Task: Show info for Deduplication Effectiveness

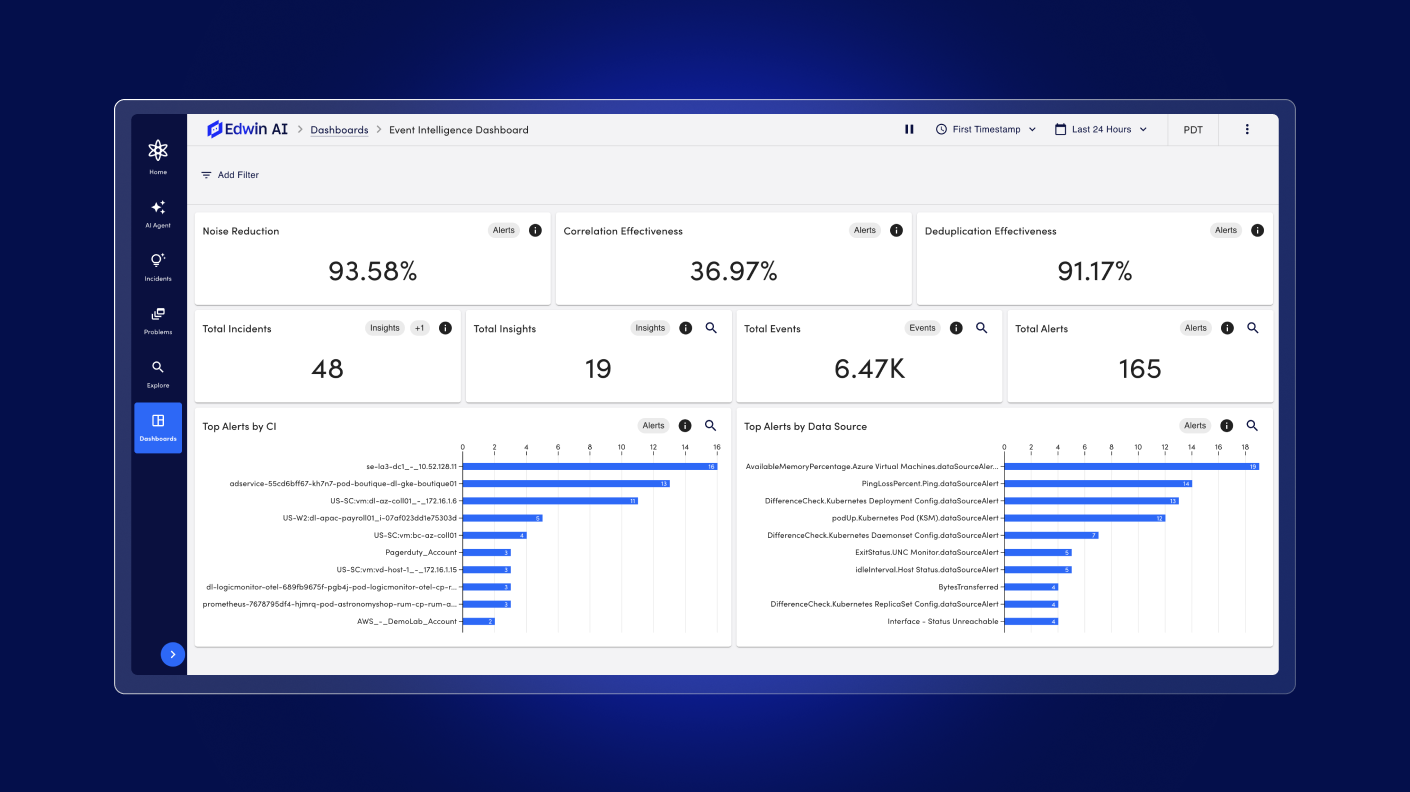Action: 1257,230
